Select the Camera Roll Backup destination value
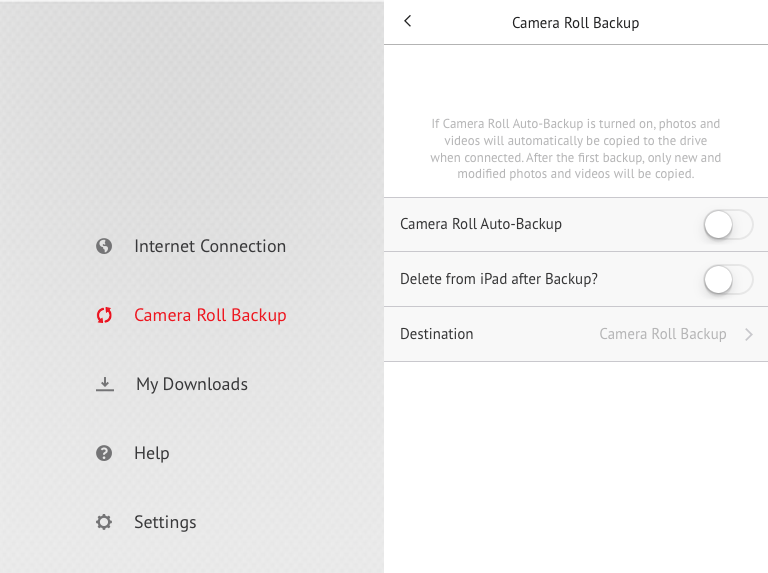Image resolution: width=768 pixels, height=573 pixels. [x=662, y=334]
